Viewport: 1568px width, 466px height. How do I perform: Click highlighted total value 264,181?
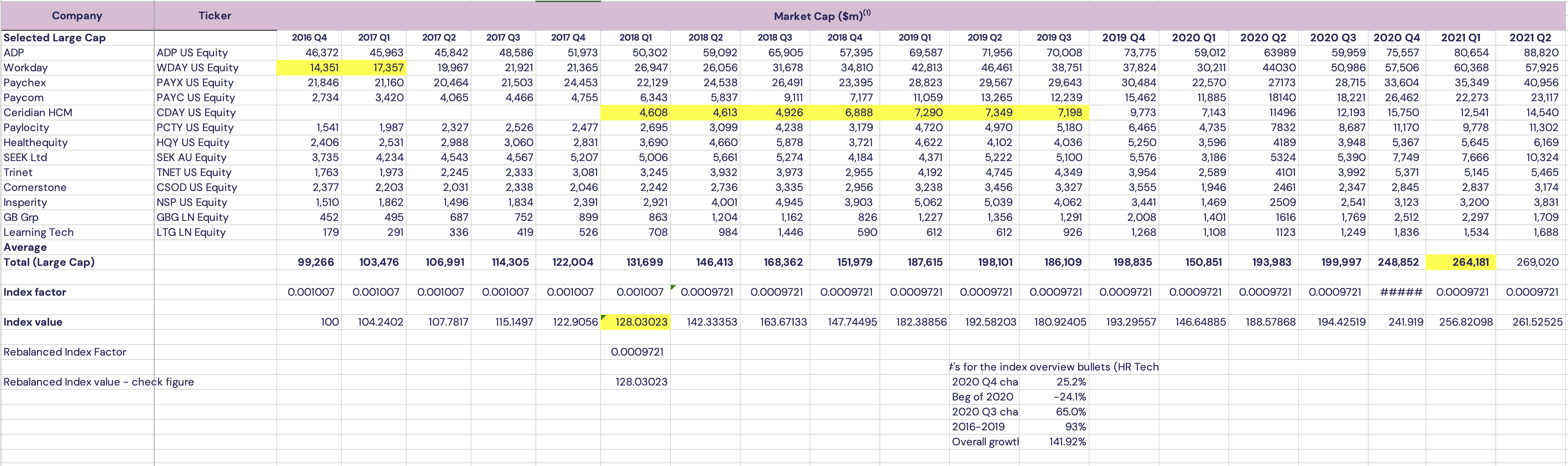click(1460, 262)
